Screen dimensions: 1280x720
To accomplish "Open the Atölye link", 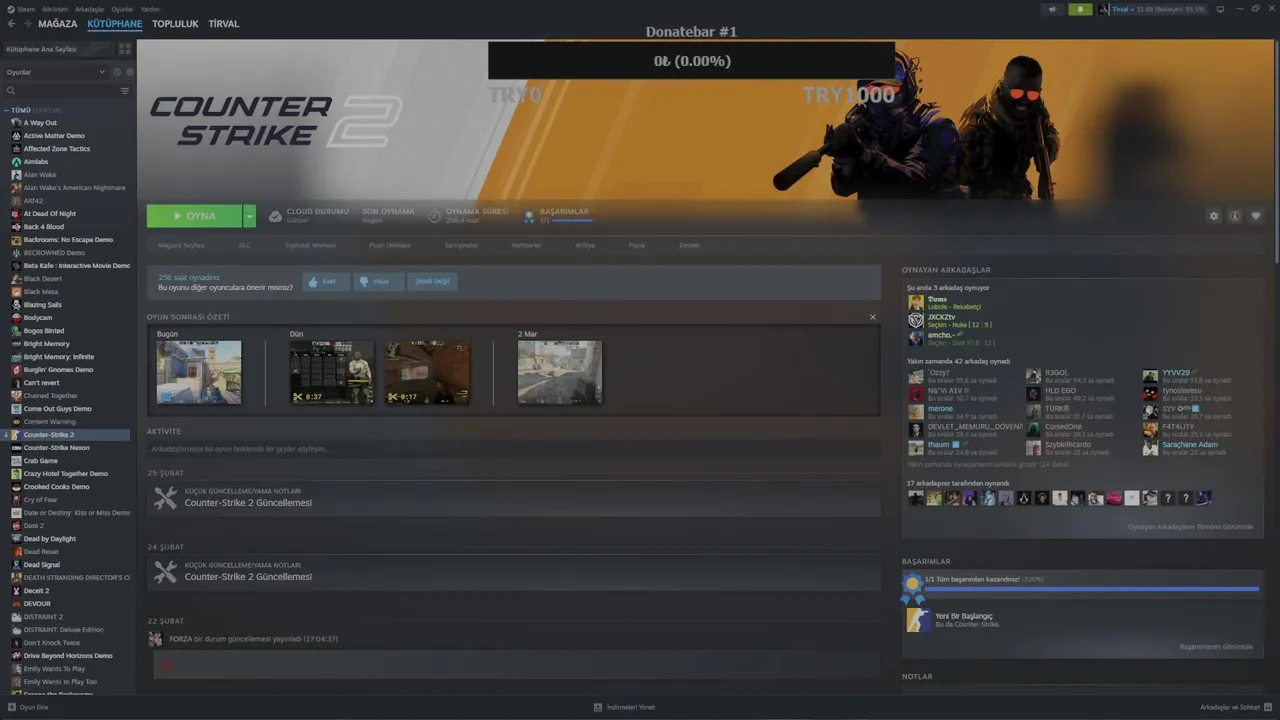I will [585, 245].
